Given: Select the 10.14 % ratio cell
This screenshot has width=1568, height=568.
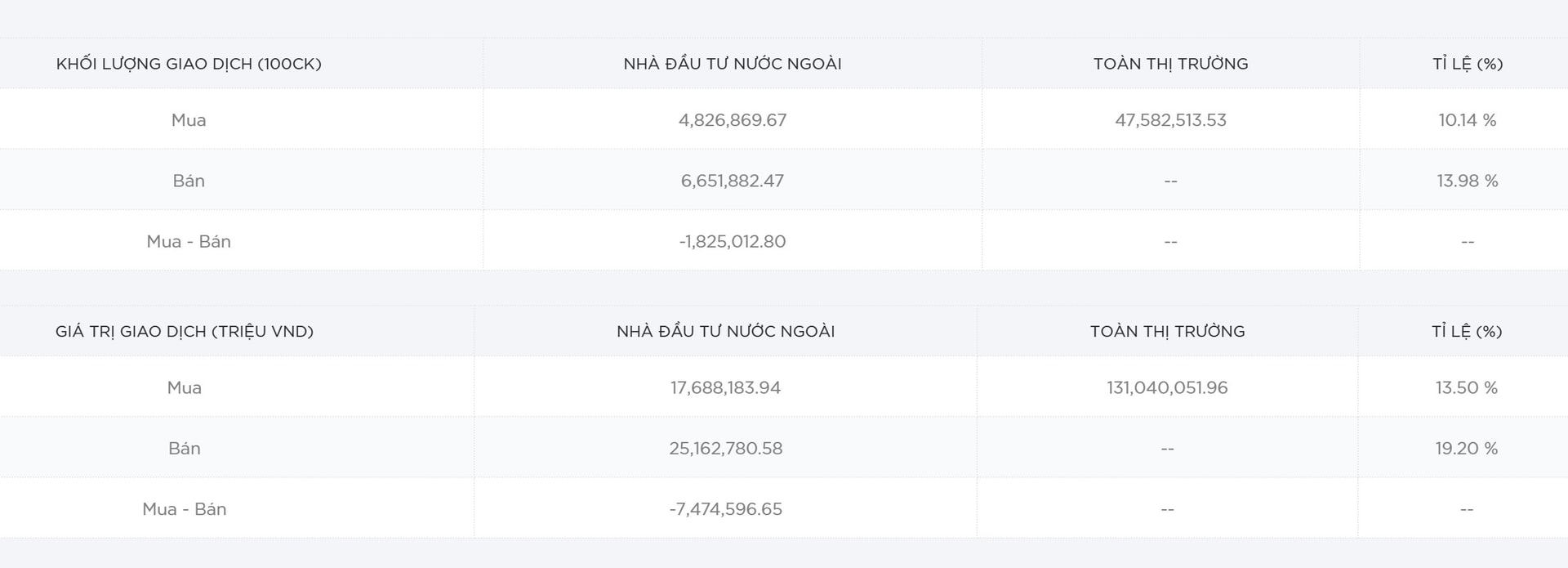Looking at the screenshot, I should [1467, 120].
